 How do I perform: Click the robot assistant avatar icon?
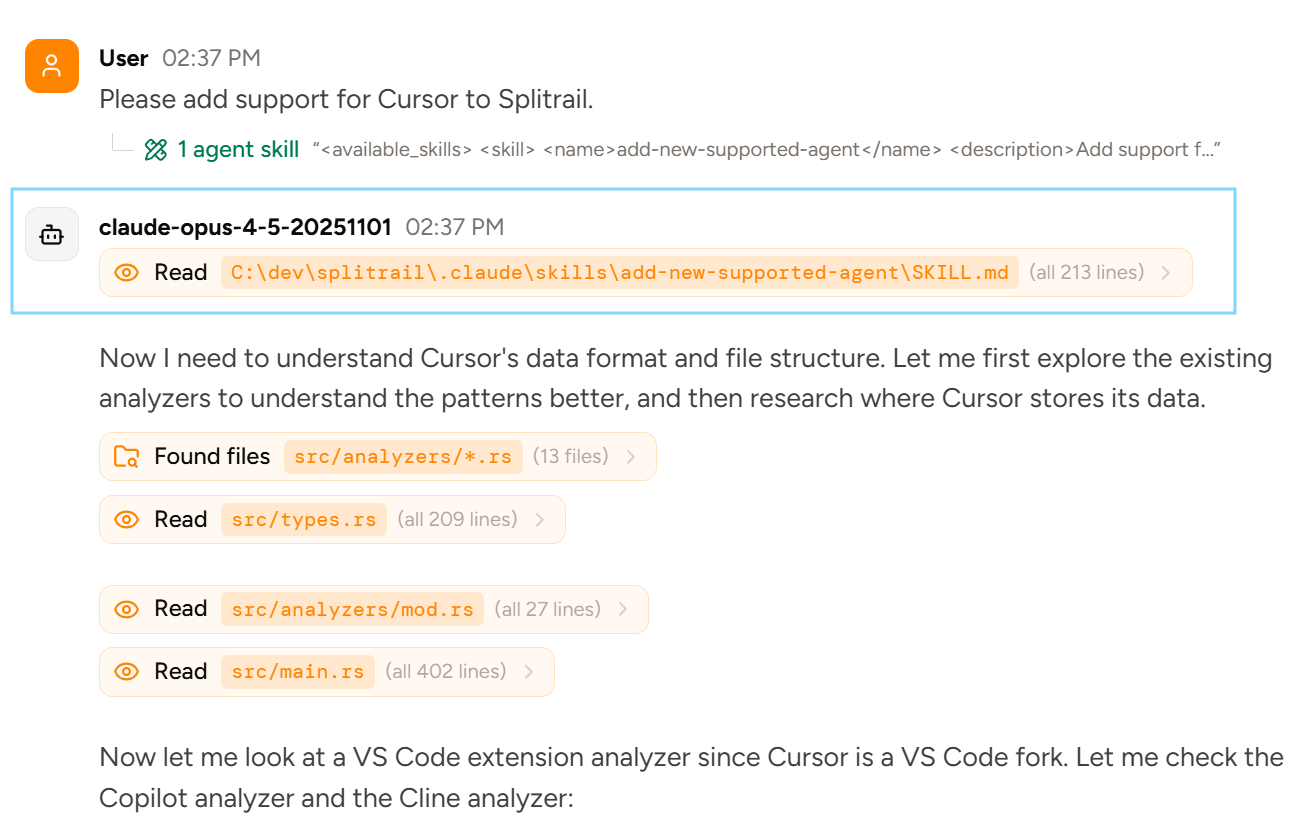pos(52,234)
